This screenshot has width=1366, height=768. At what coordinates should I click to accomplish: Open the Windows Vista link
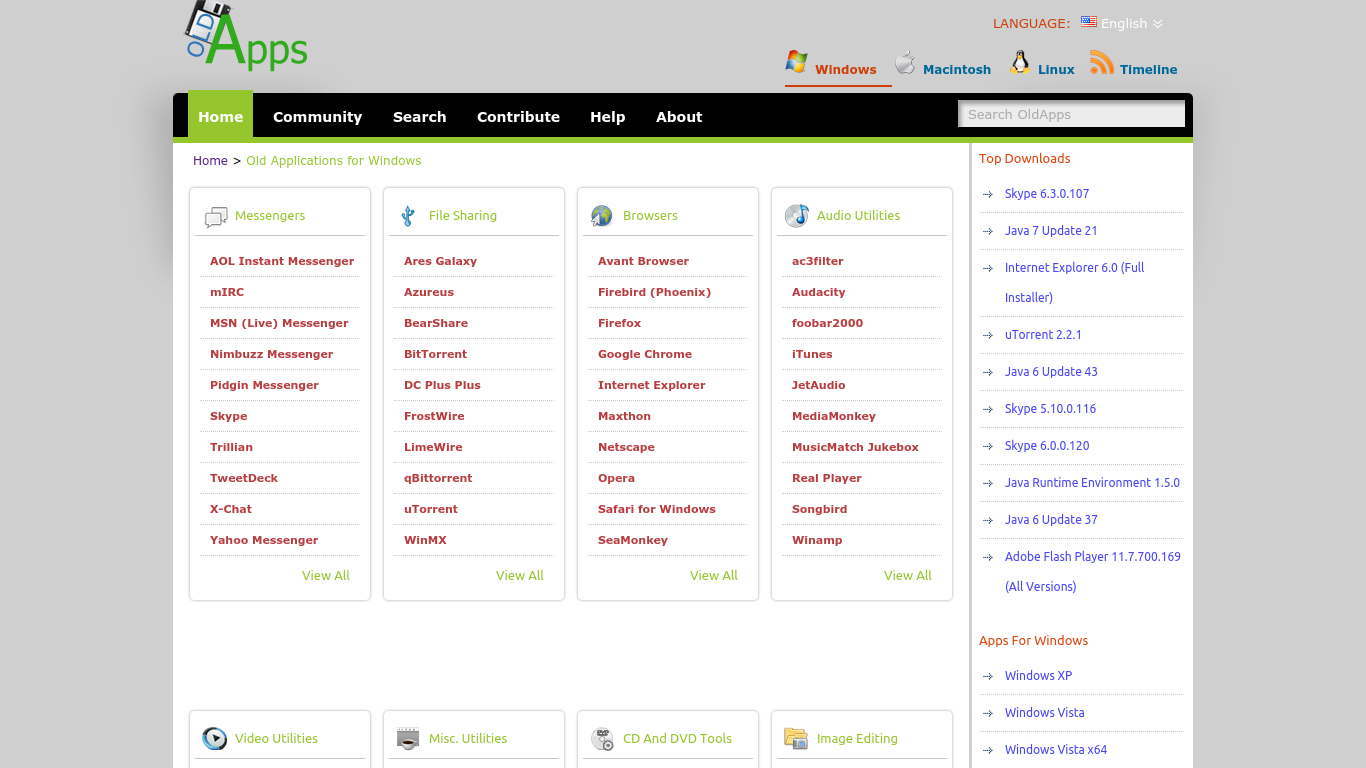coord(1044,713)
